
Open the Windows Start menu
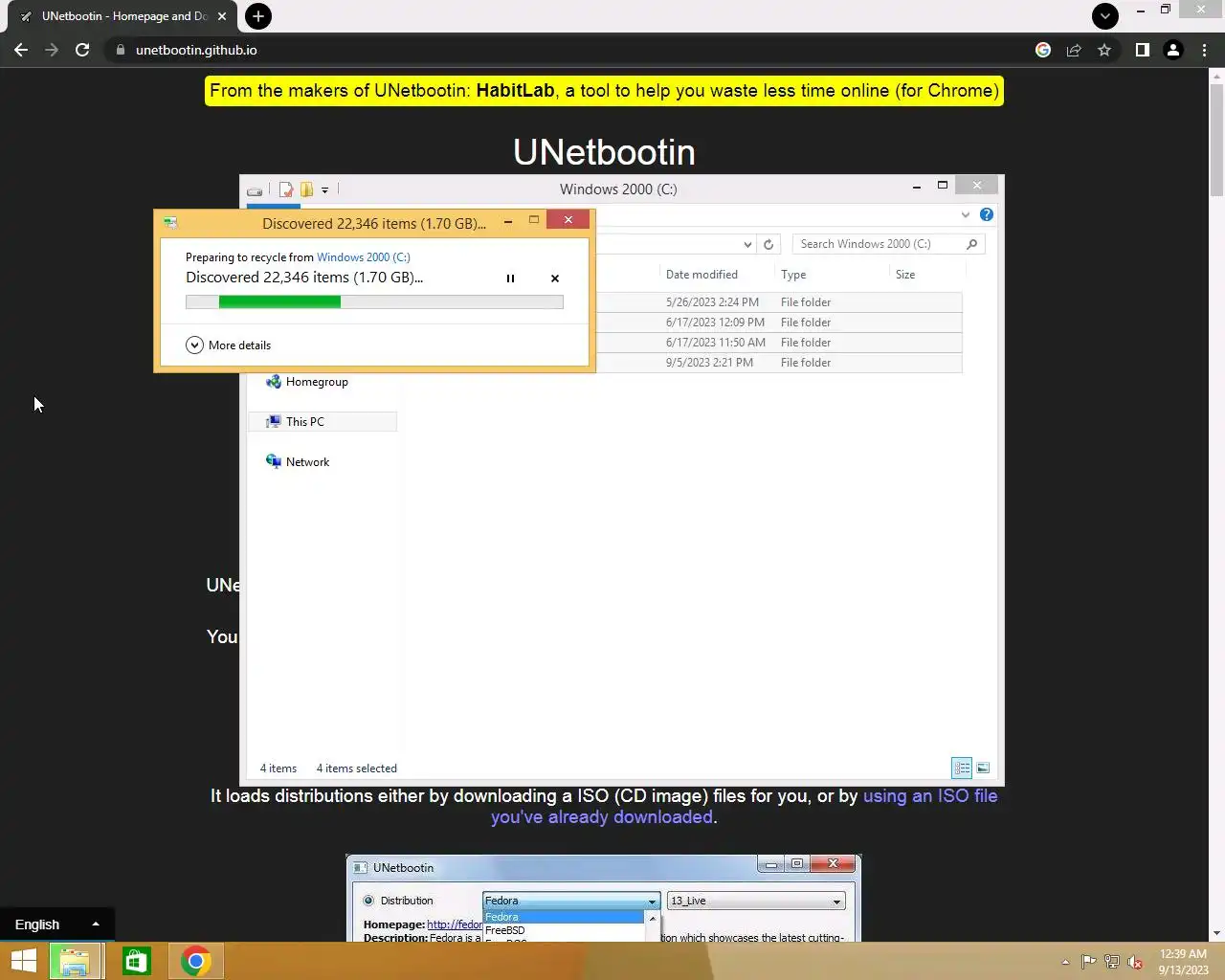23,961
